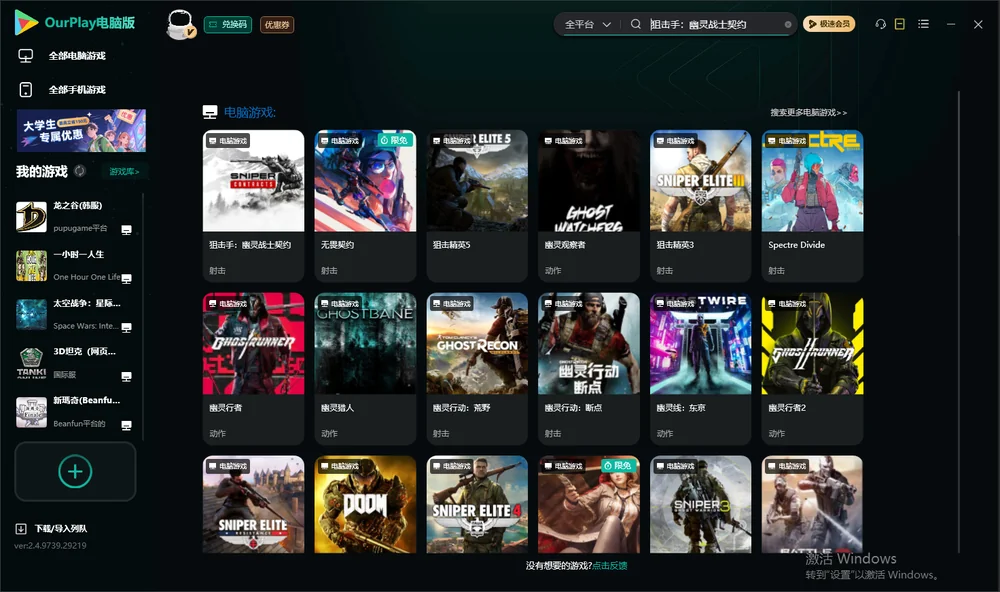Open 全部电脑游戏 in the sidebar
This screenshot has height=592, width=1000.
[77, 56]
